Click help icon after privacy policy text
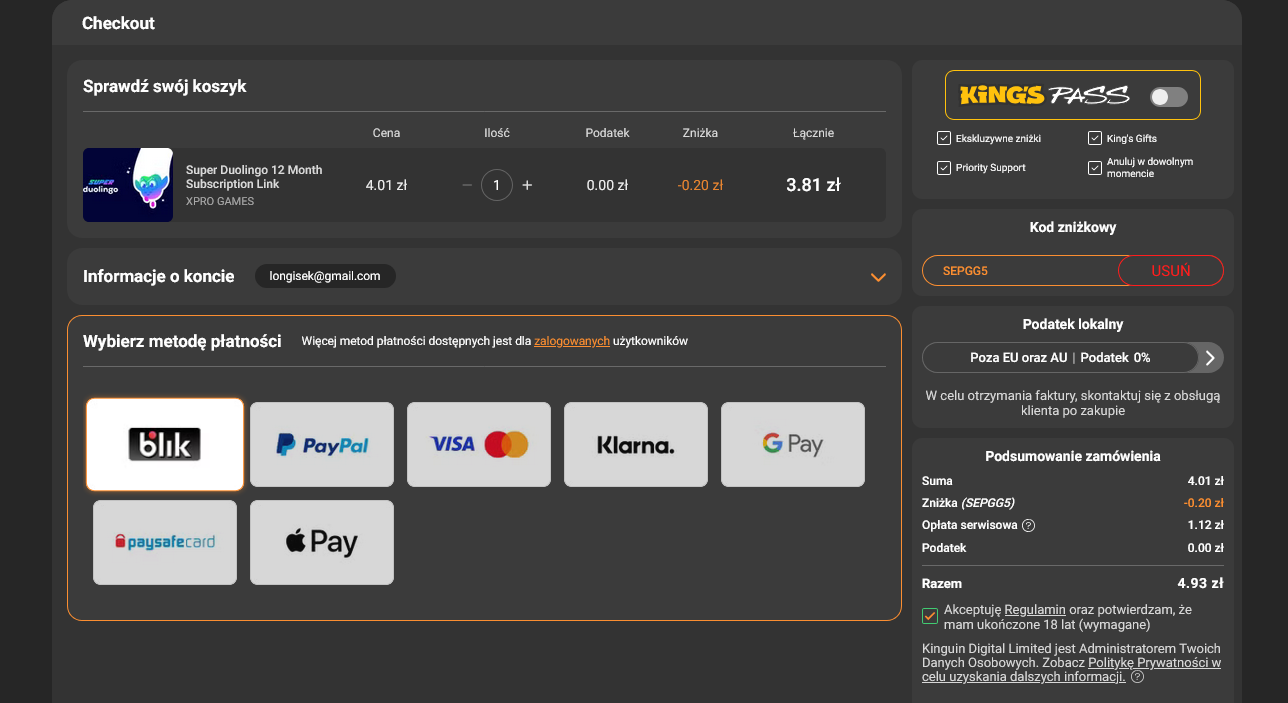The height and width of the screenshot is (703, 1288). pos(1137,677)
